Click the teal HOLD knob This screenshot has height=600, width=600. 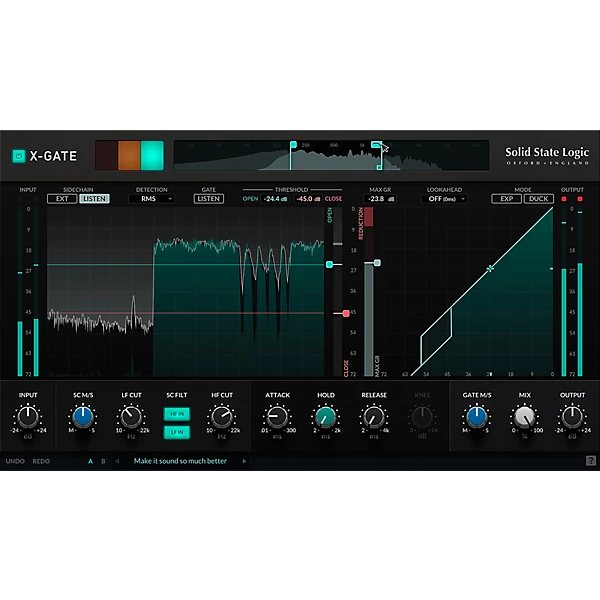tap(326, 417)
